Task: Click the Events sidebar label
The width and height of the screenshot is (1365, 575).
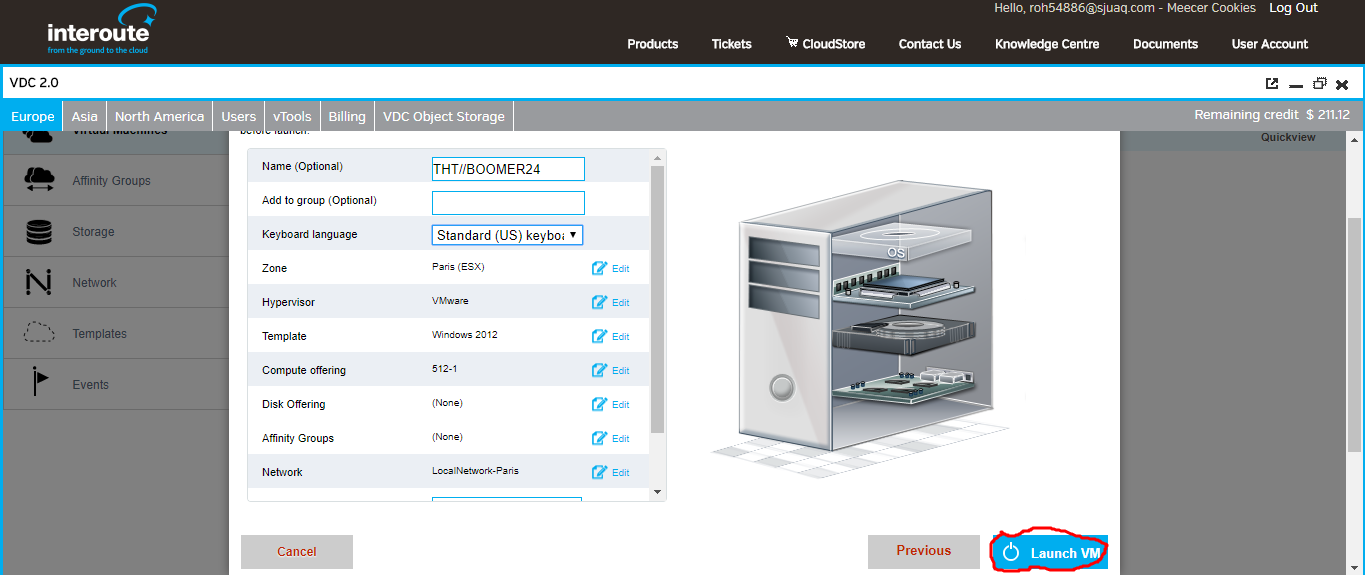Action: 90,385
